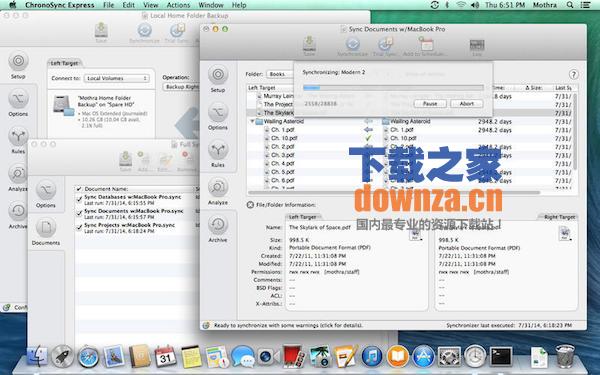
Task: Collapse the Wailing Asteroid folder in Left Target
Action: [252, 121]
